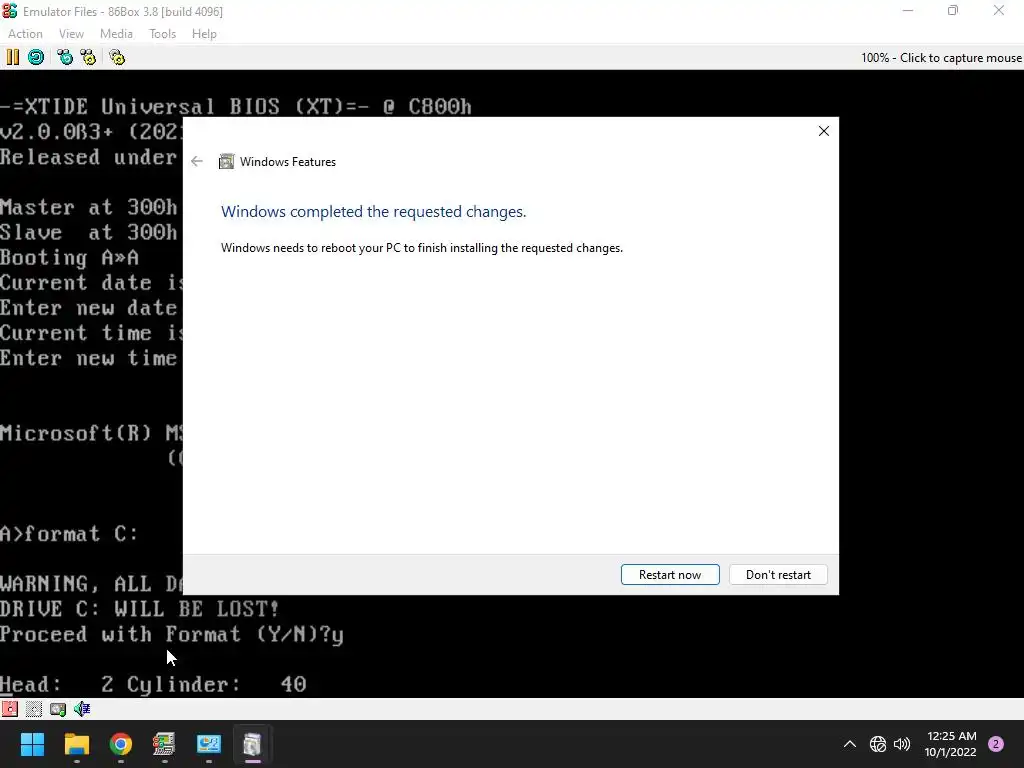Open the Tools menu

point(163,34)
